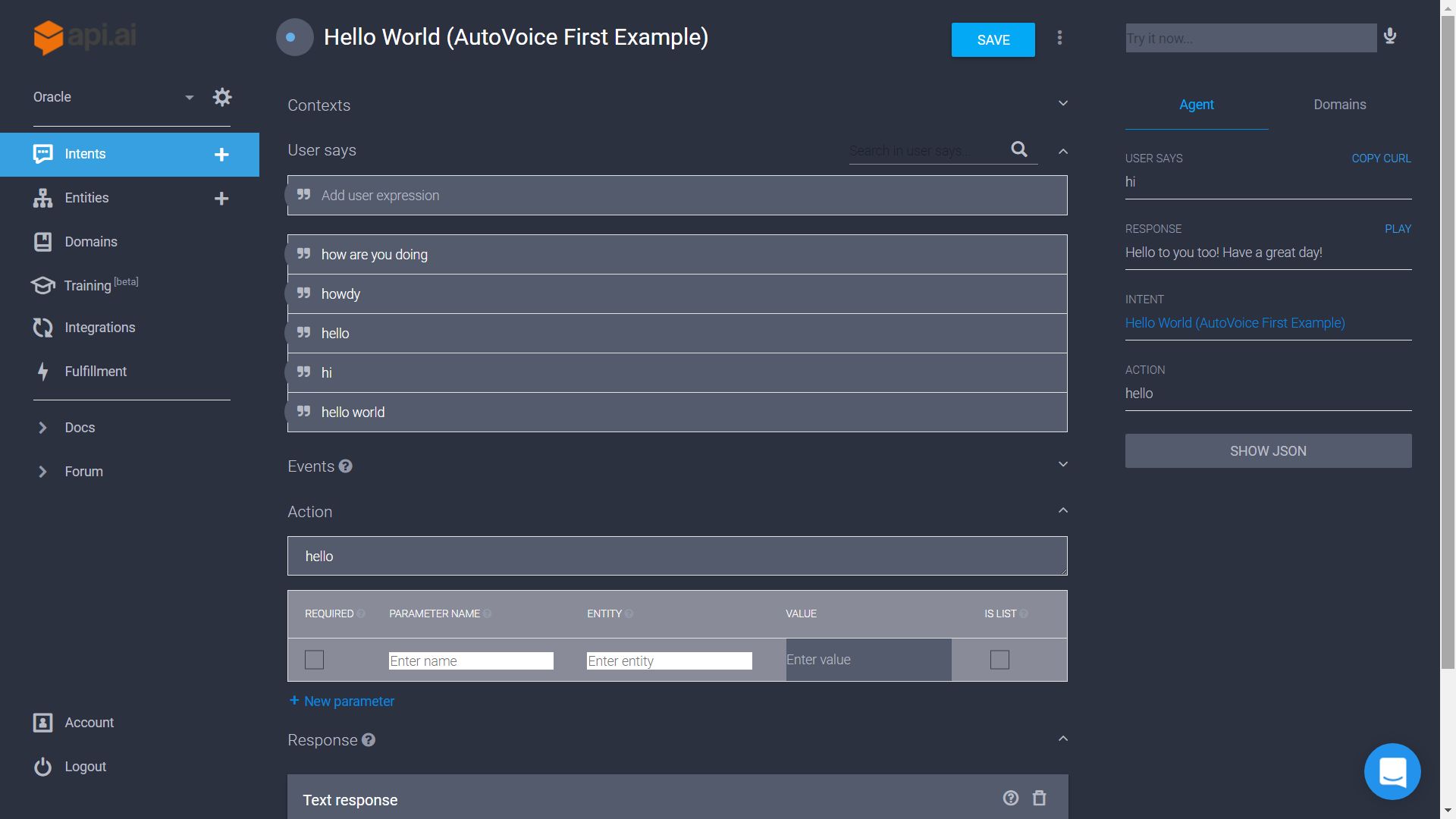
Task: Focus the Enter entity field
Action: (x=670, y=661)
